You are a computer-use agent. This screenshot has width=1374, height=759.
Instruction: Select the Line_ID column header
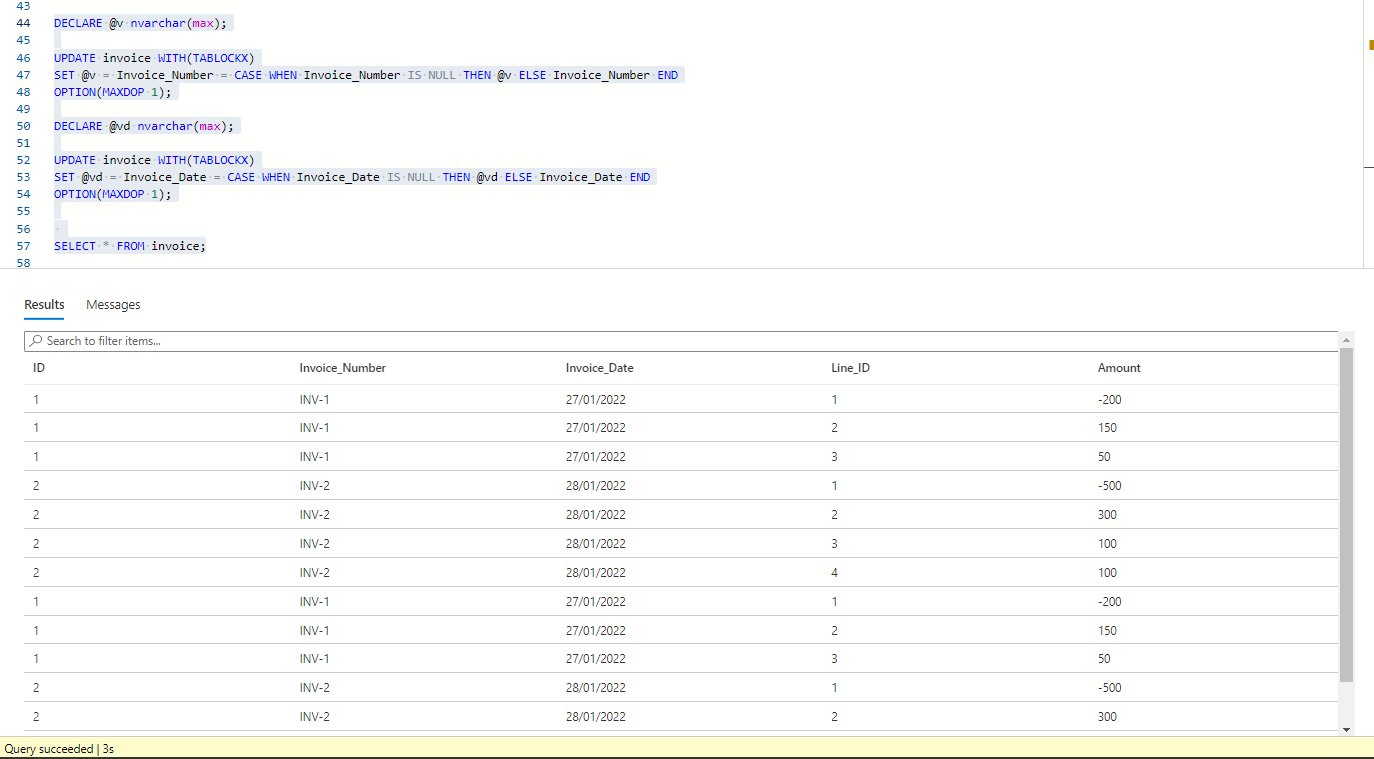851,368
